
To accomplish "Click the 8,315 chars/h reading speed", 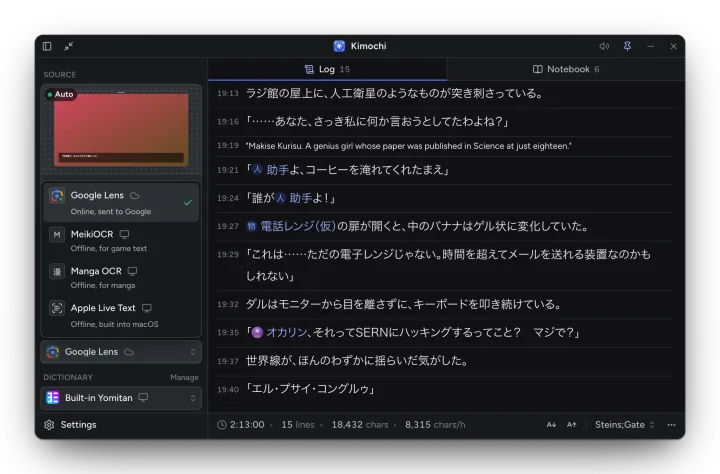I will [435, 425].
